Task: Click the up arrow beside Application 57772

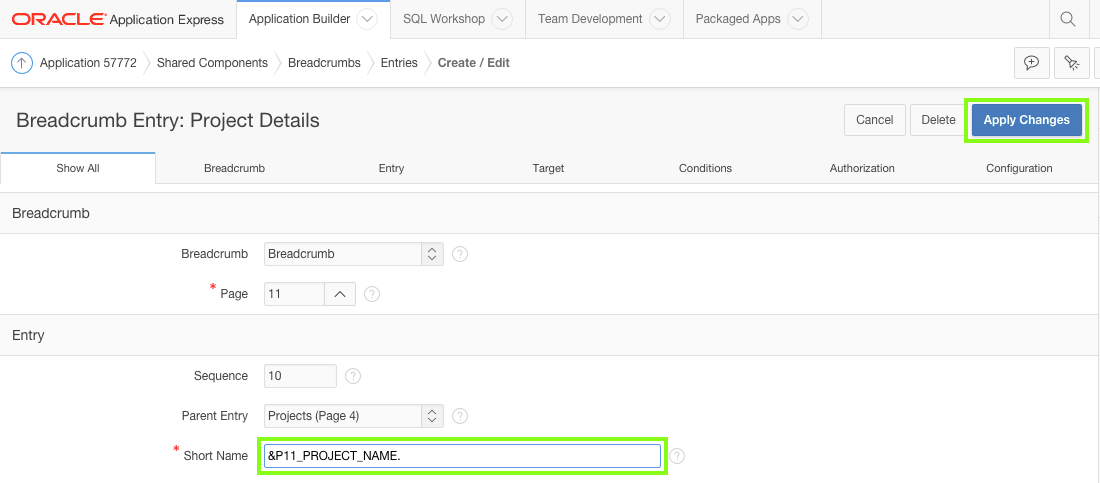Action: [22, 63]
